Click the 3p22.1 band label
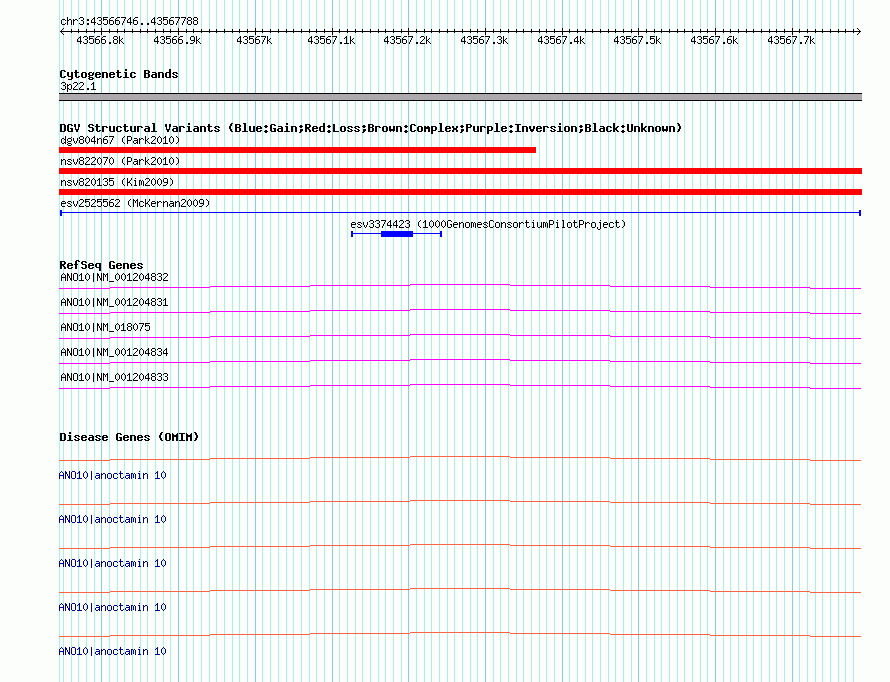 coord(78,87)
